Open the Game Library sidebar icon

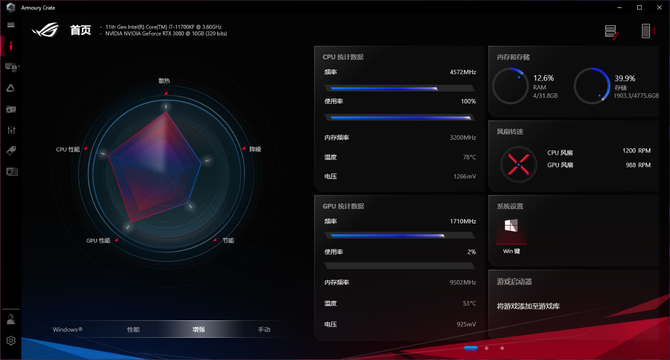click(11, 109)
